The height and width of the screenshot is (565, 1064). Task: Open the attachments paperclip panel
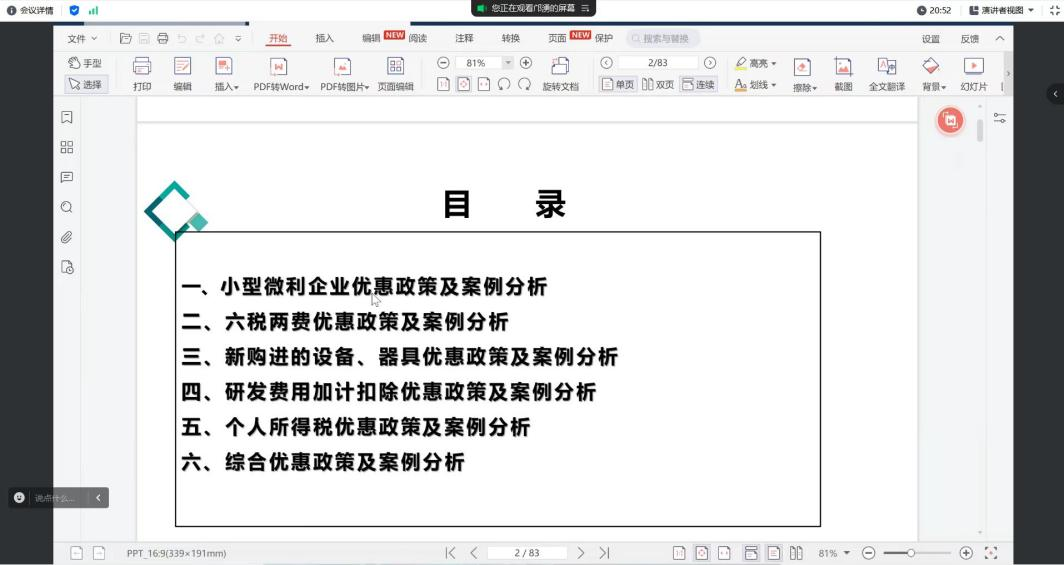pos(67,237)
